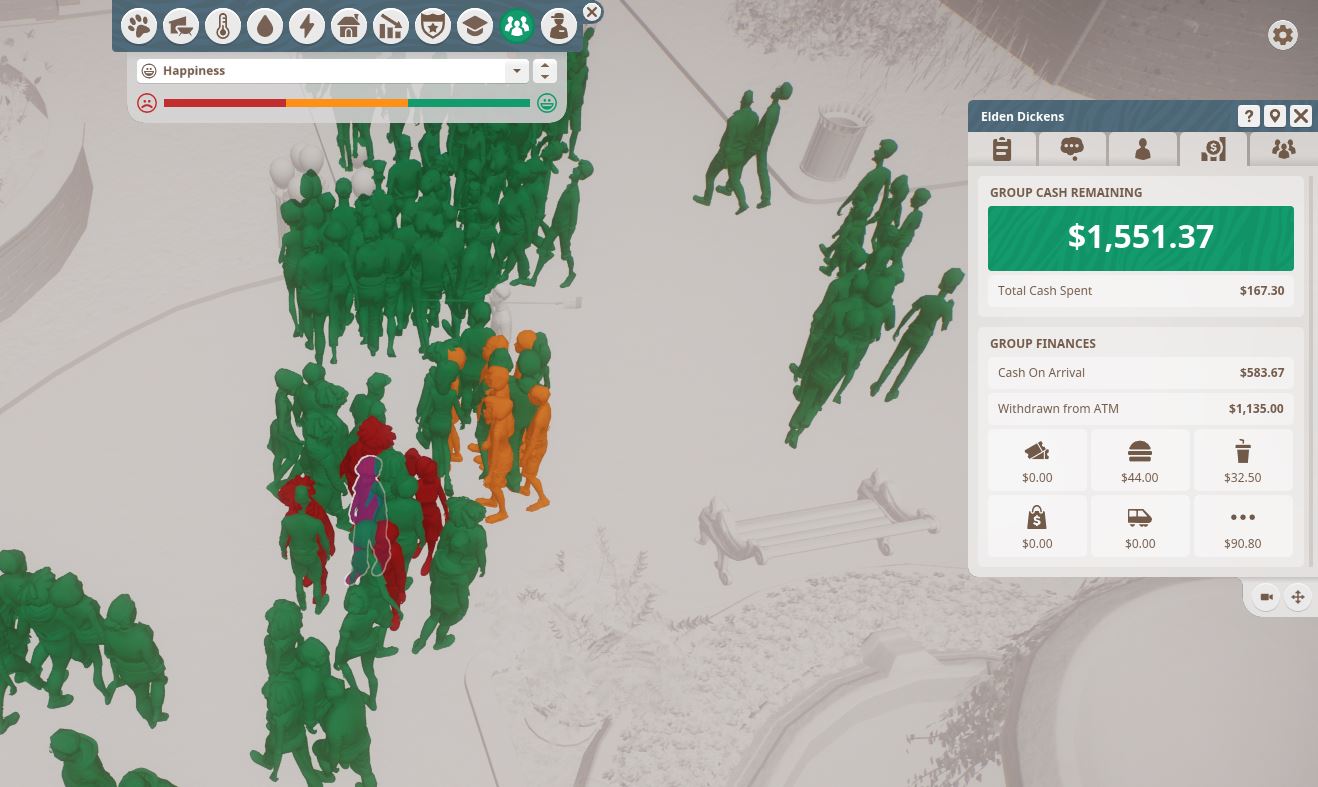Click the GROUP FINANCES heading
The width and height of the screenshot is (1318, 787).
pyautogui.click(x=1043, y=343)
